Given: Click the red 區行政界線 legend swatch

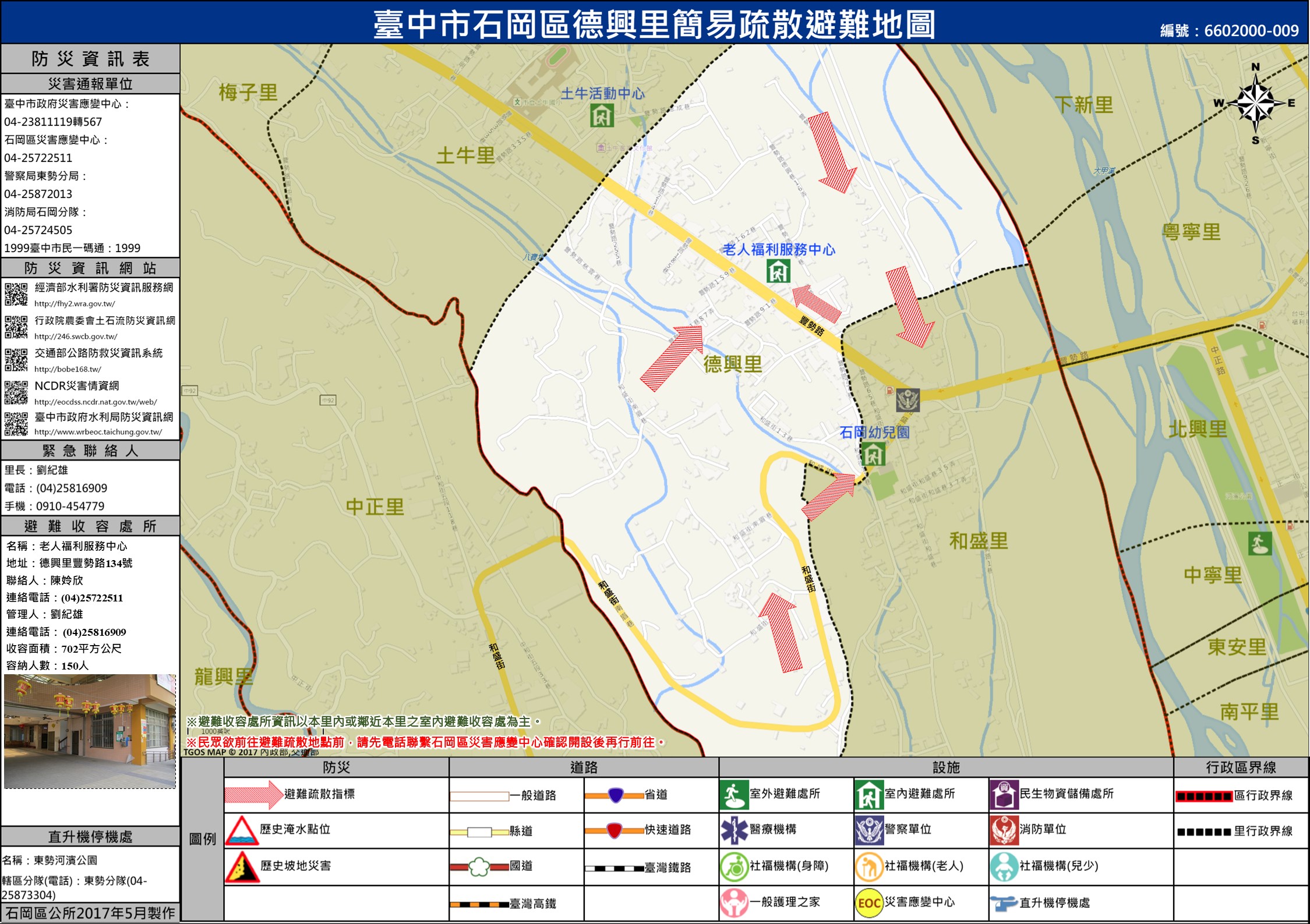Looking at the screenshot, I should 1203,796.
